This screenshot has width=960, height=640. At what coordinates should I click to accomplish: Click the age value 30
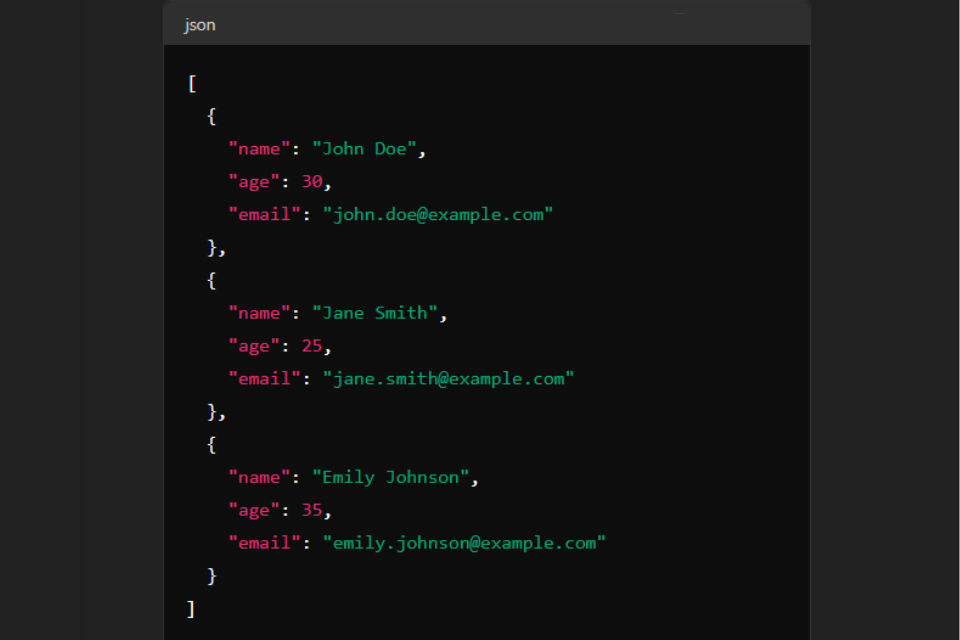pyautogui.click(x=312, y=181)
